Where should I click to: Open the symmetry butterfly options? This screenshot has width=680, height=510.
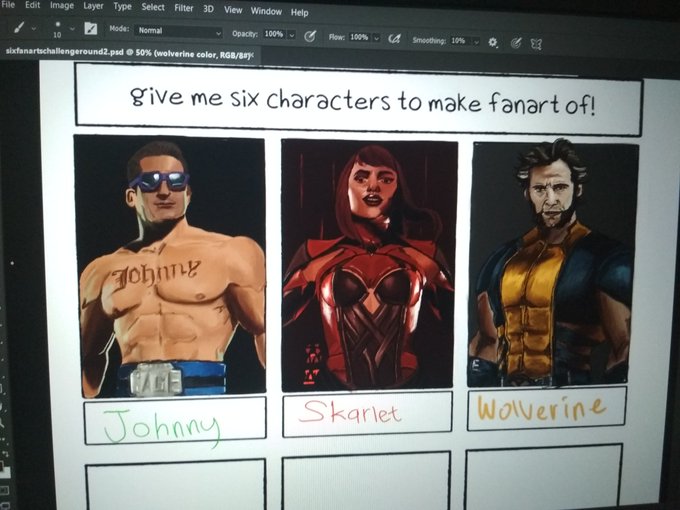coord(536,44)
